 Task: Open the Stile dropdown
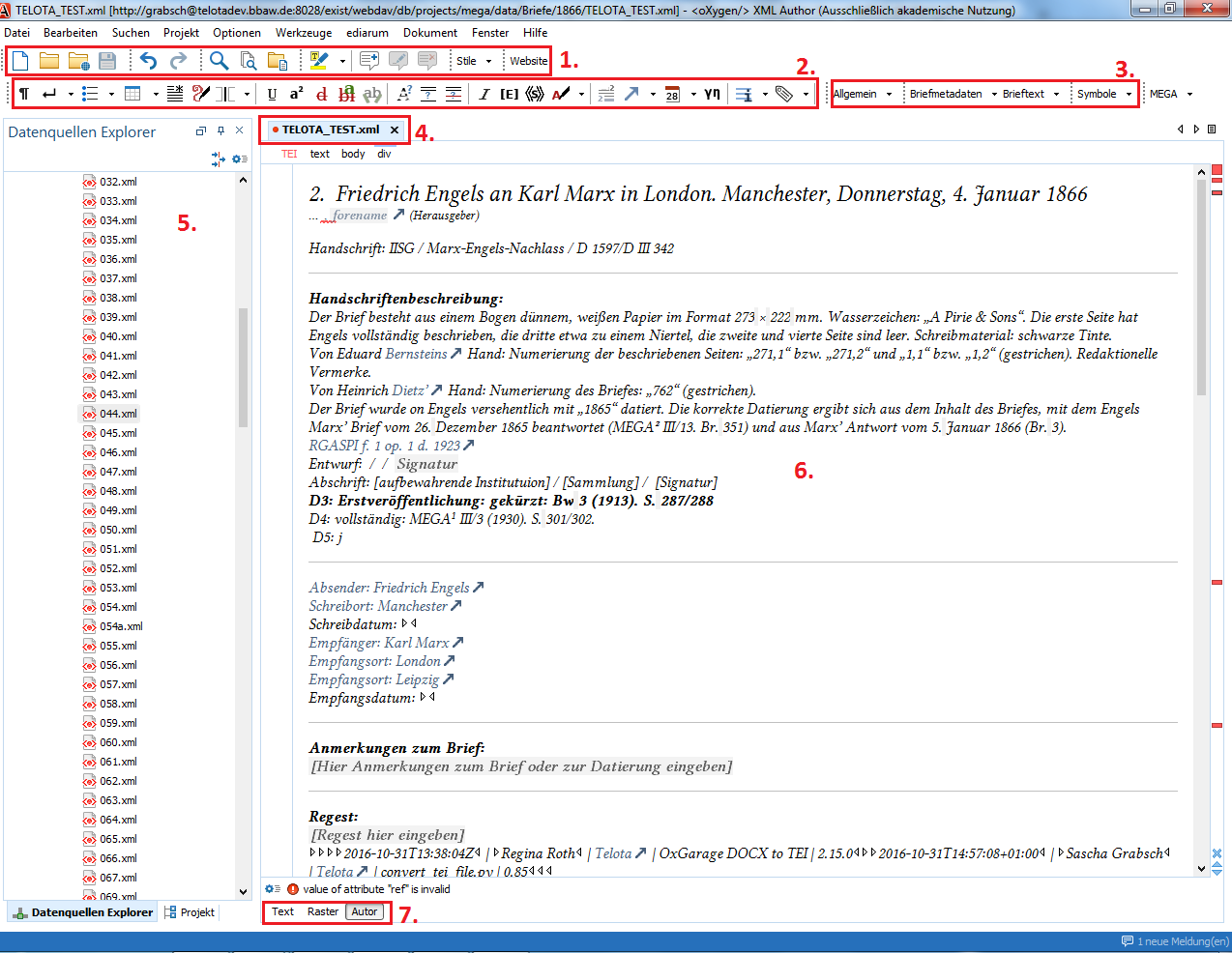coord(473,61)
